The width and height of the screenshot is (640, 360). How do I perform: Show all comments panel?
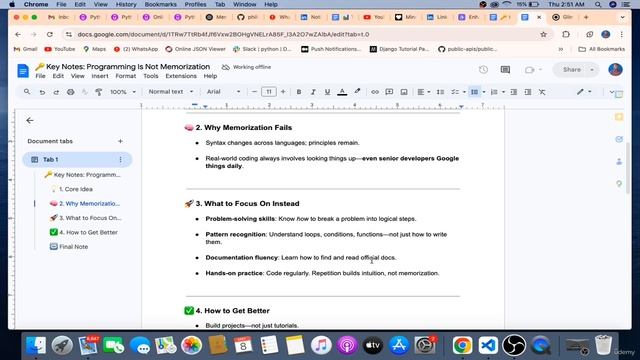[x=505, y=70]
